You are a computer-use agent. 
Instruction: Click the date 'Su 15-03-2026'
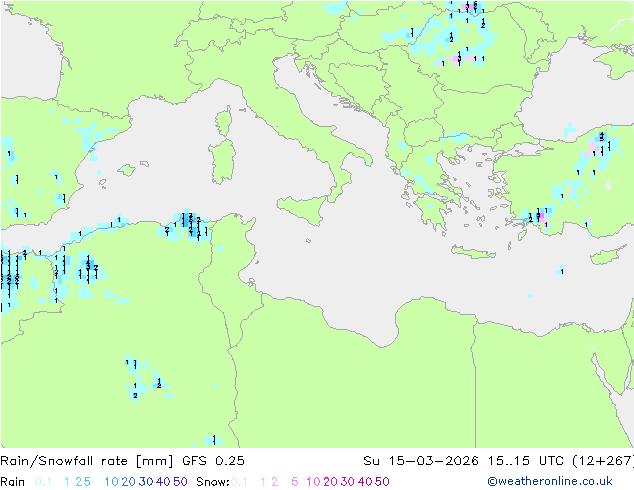point(421,461)
